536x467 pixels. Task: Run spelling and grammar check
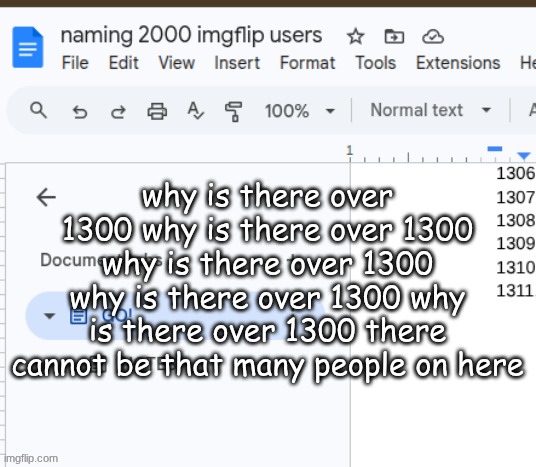(196, 111)
